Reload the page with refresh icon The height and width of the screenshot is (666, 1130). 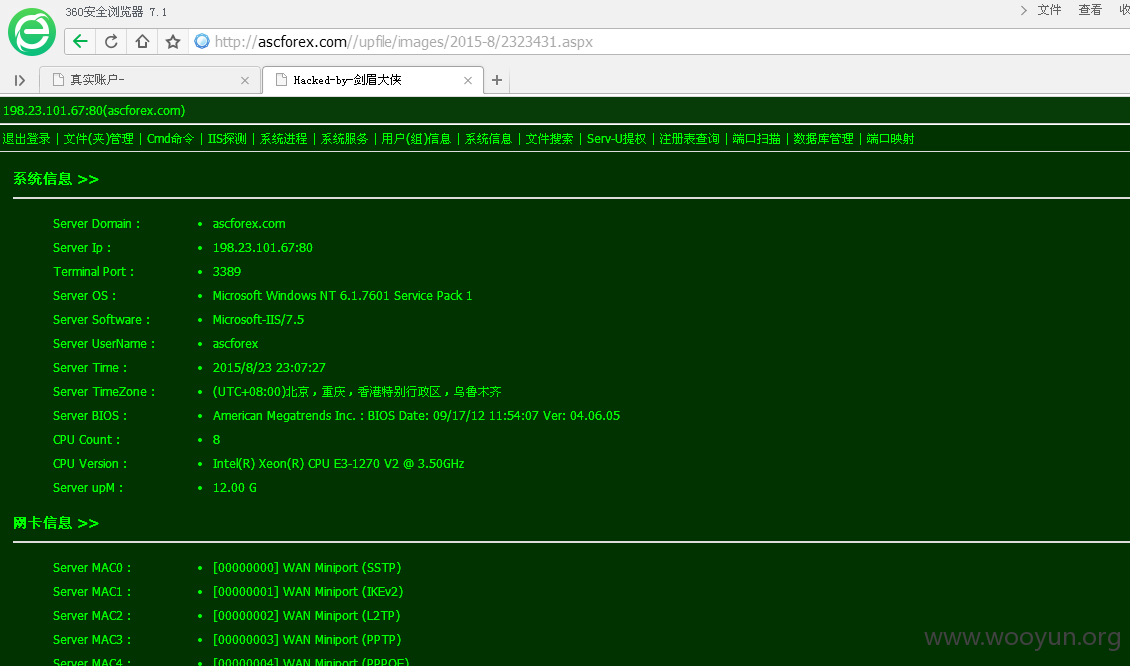click(111, 42)
